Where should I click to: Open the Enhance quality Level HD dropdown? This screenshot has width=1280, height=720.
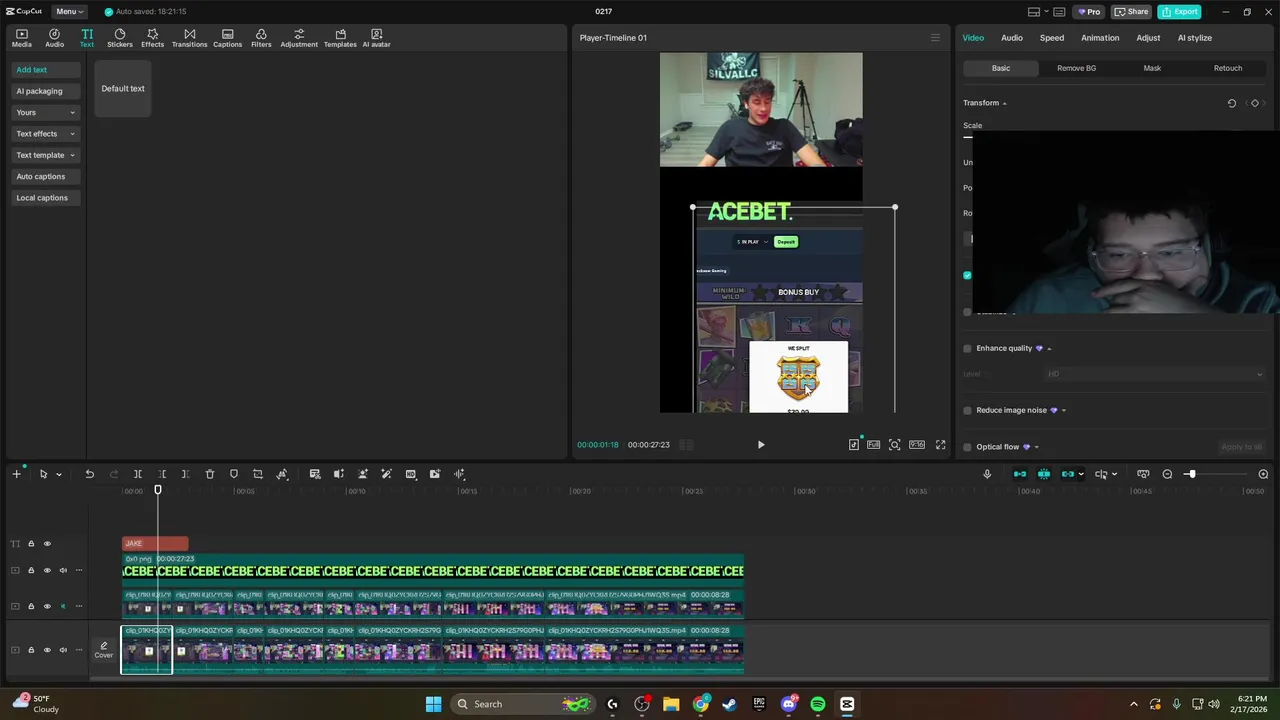(x=1154, y=374)
